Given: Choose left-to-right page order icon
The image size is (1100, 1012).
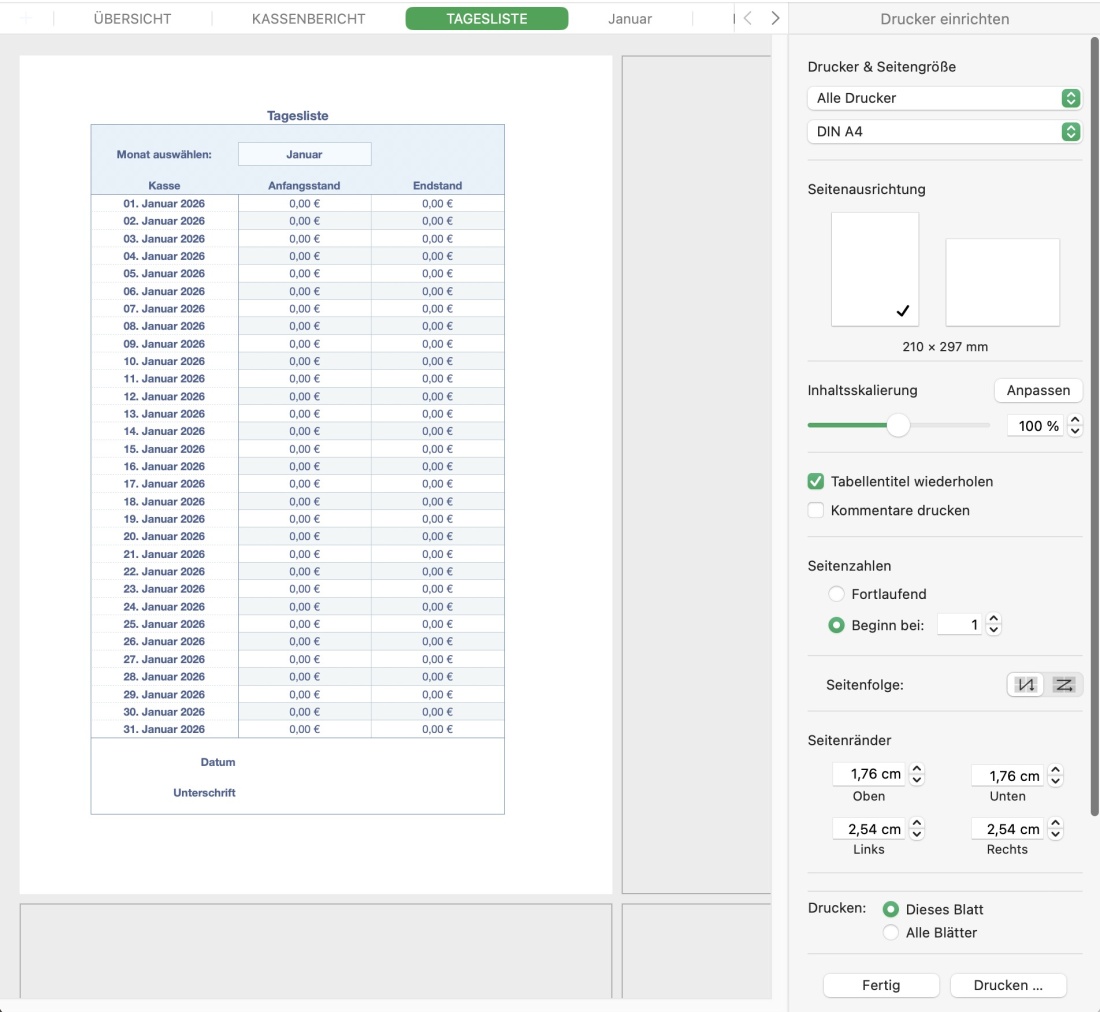Looking at the screenshot, I should (x=1063, y=685).
